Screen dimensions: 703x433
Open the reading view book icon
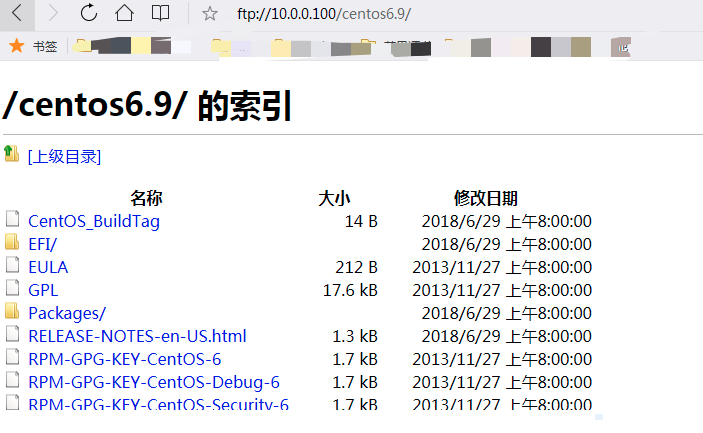[160, 13]
